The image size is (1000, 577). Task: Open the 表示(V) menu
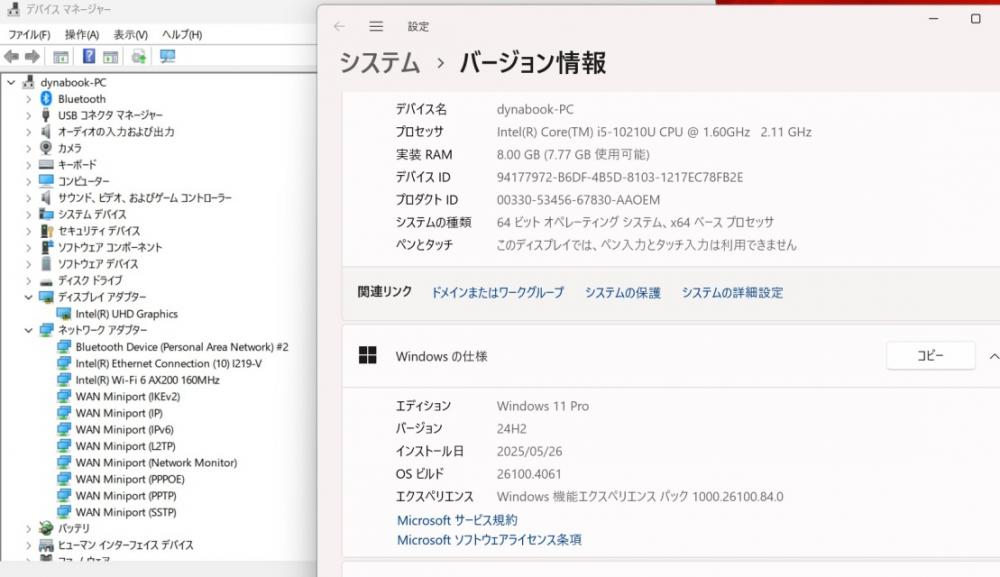(130, 35)
